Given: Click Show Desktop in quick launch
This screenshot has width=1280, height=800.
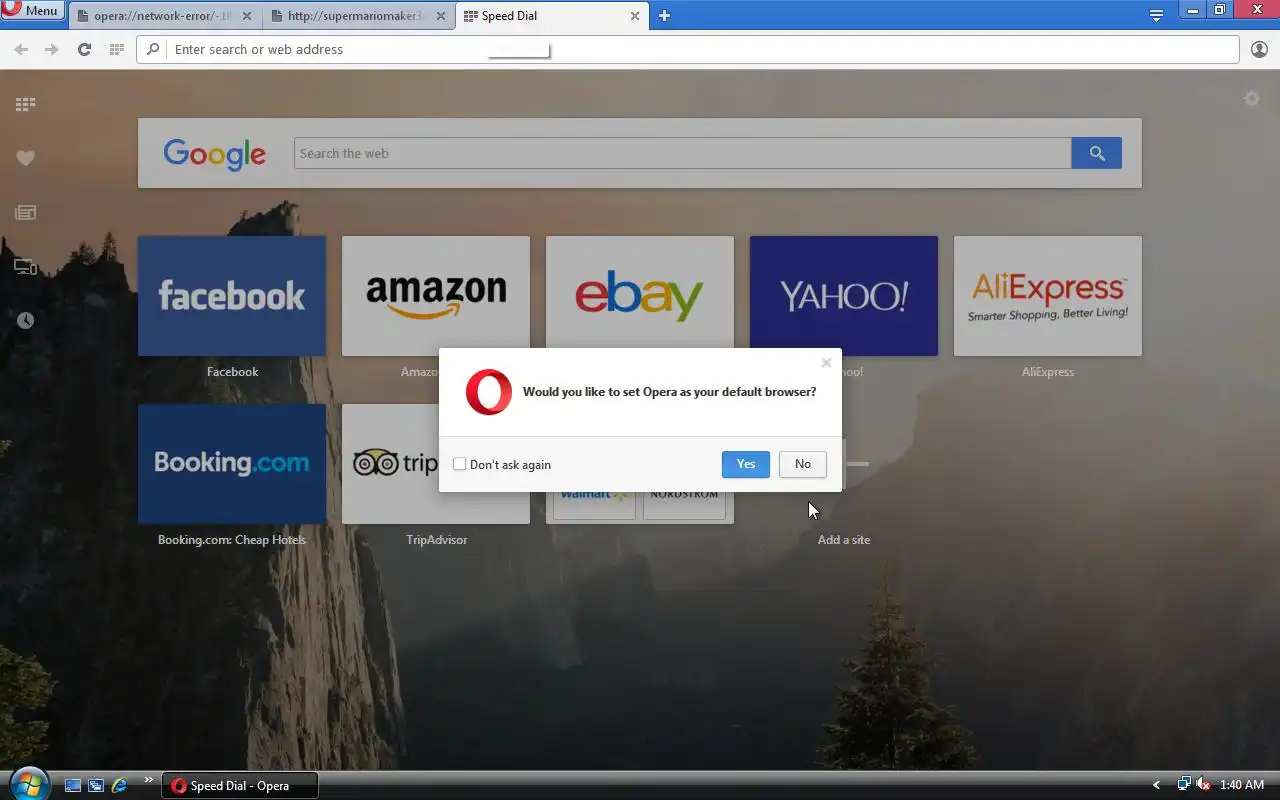Looking at the screenshot, I should pyautogui.click(x=73, y=786).
